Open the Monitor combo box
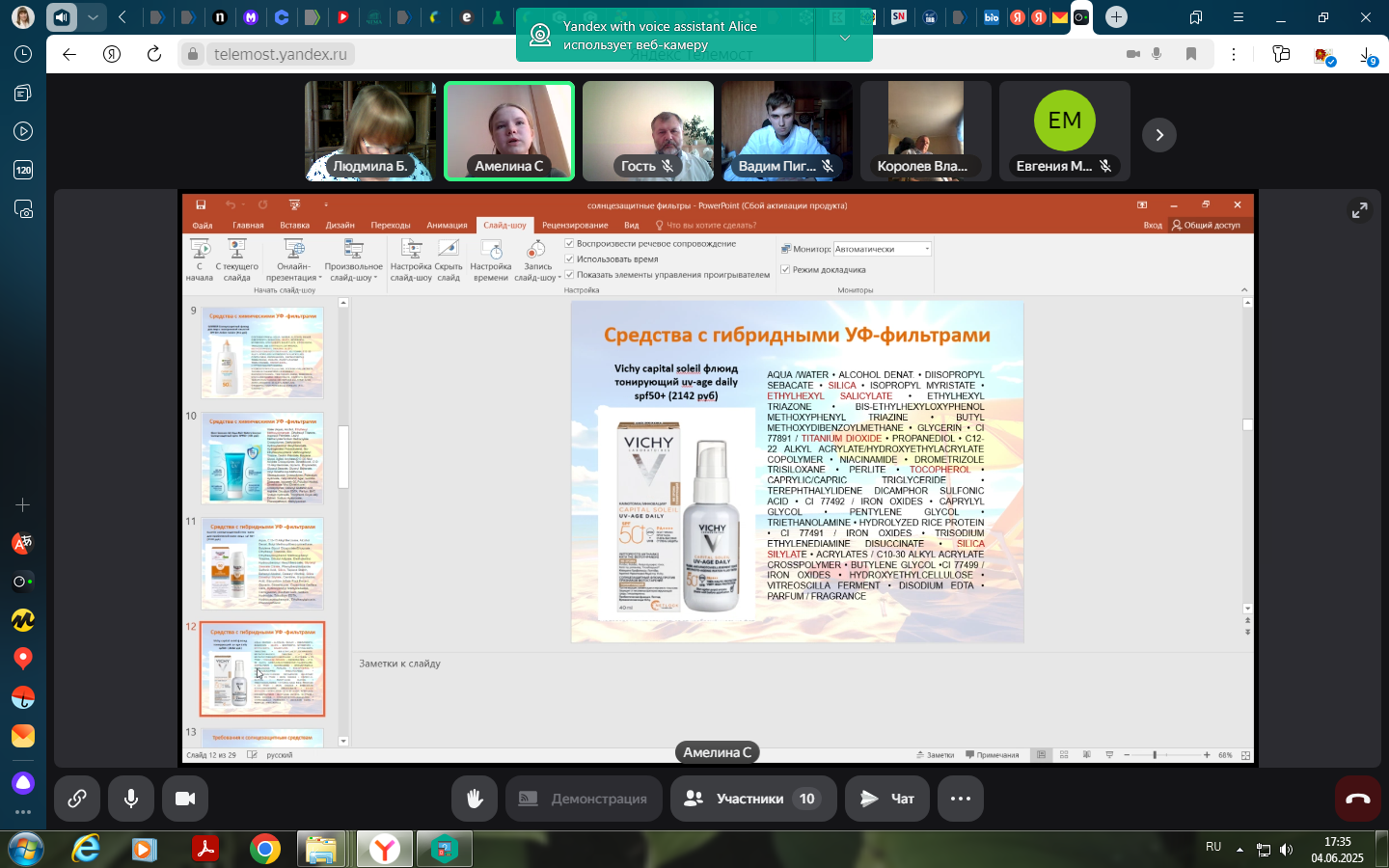The width and height of the screenshot is (1389, 868). pos(883,249)
